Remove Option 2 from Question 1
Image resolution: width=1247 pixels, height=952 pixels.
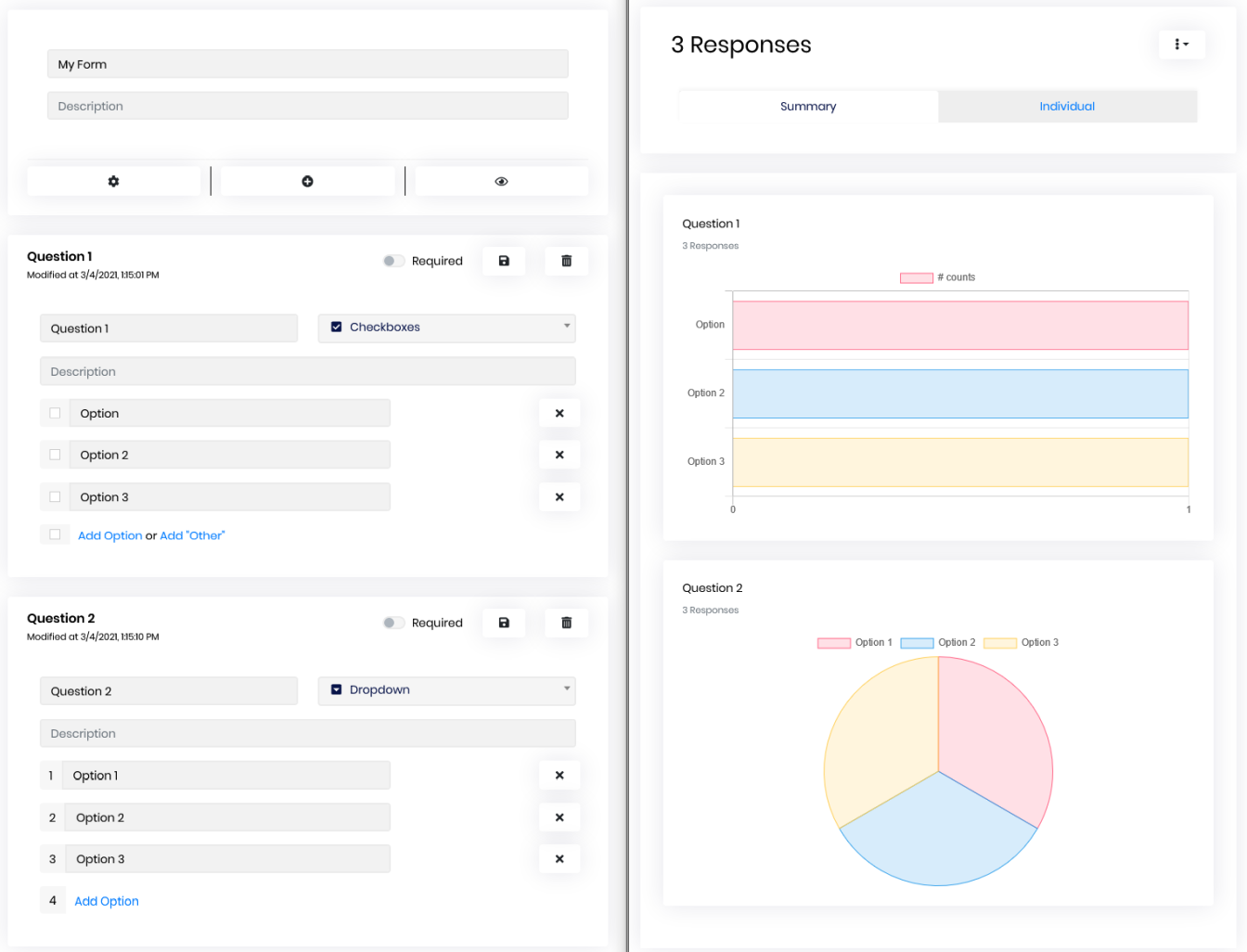559,455
